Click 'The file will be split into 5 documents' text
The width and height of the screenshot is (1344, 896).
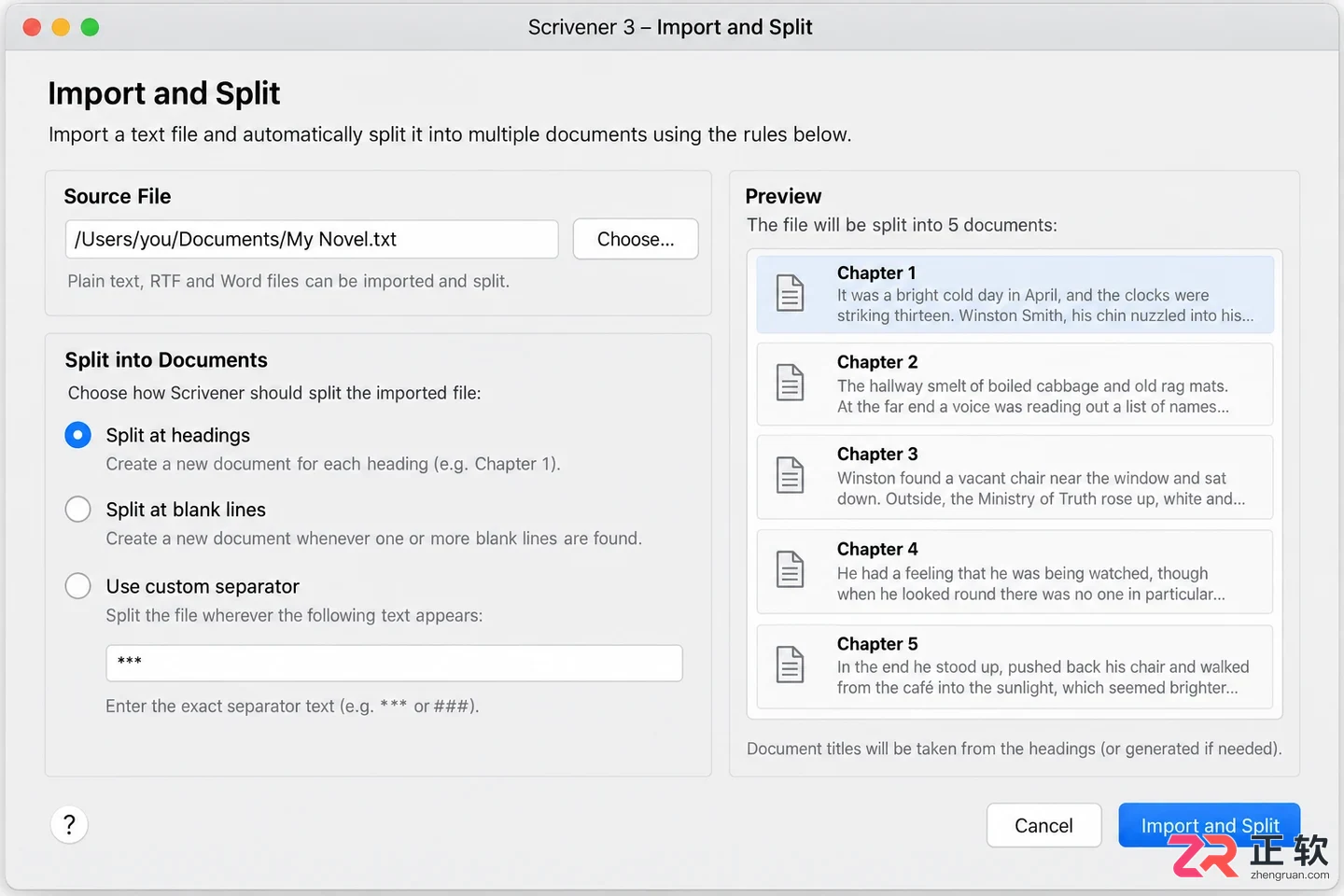pos(902,225)
